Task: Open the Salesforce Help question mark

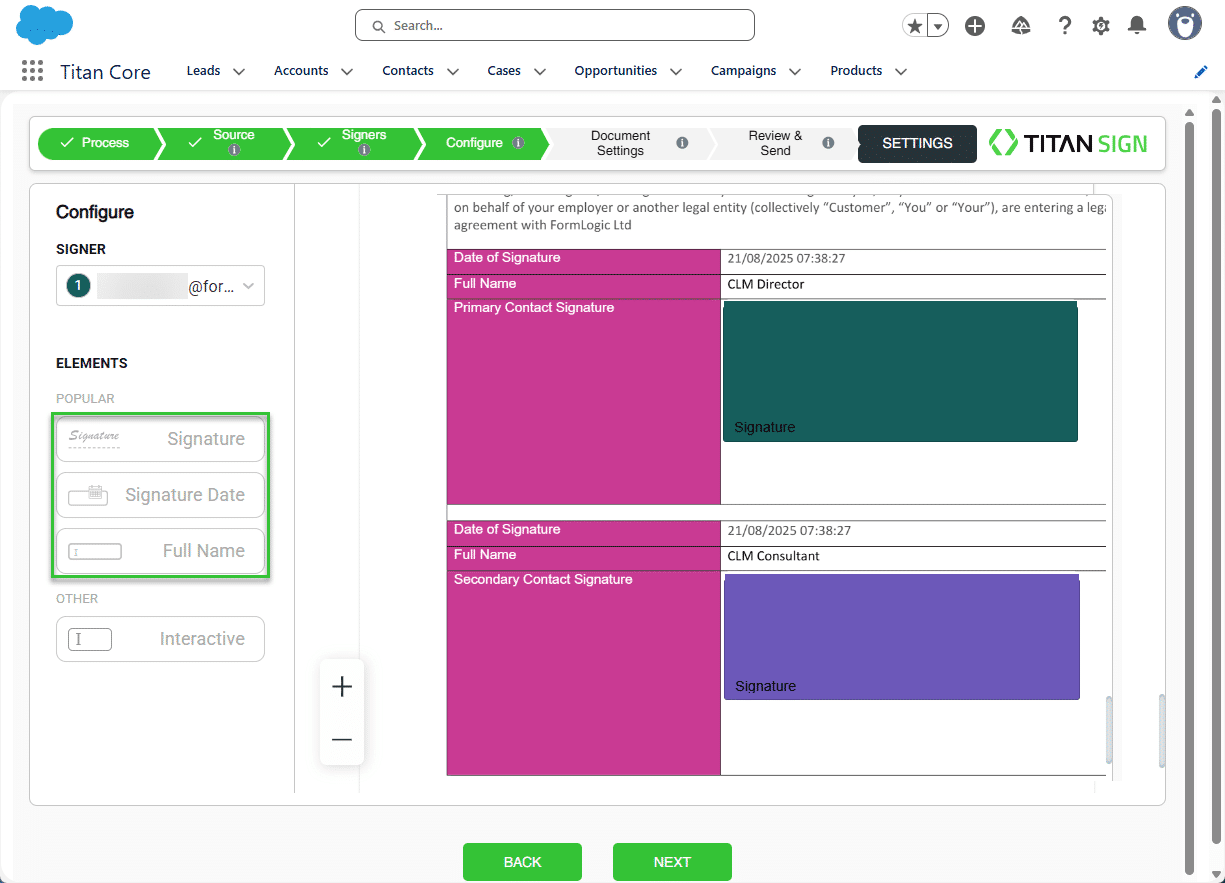Action: 1065,26
